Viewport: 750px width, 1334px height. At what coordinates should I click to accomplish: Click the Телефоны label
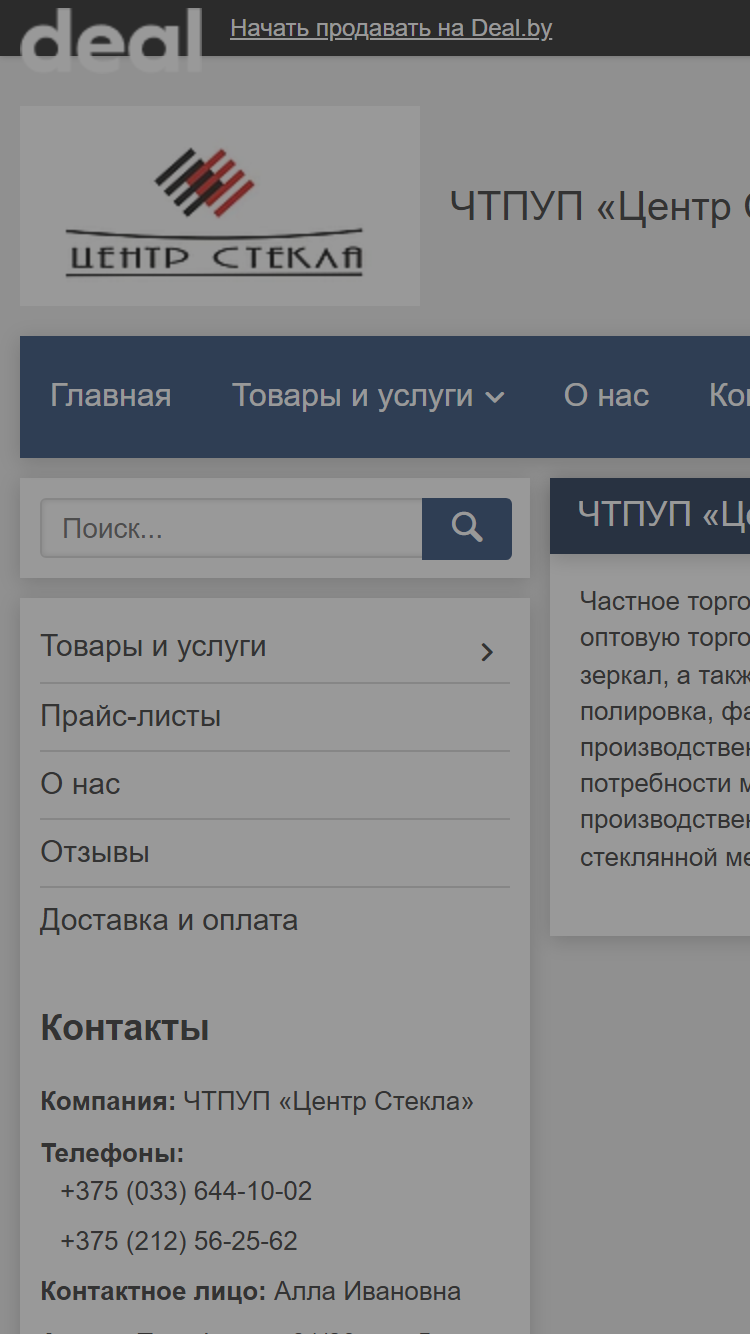pos(113,1153)
